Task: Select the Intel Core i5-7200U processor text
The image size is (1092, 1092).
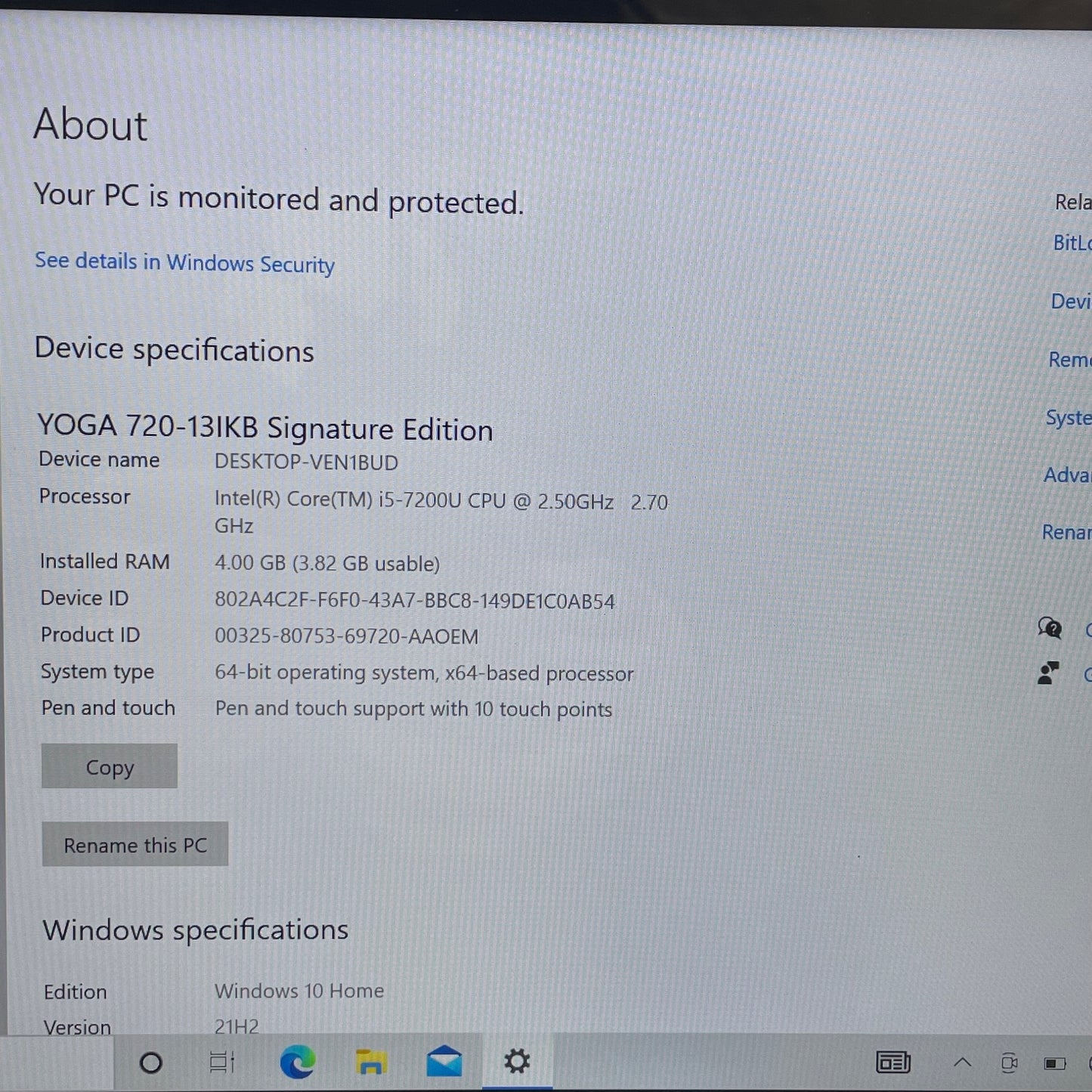Action: pyautogui.click(x=441, y=513)
